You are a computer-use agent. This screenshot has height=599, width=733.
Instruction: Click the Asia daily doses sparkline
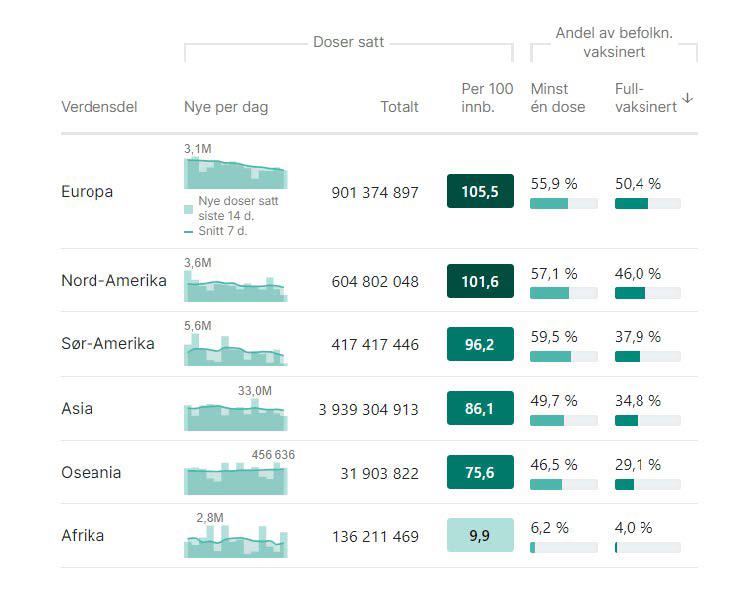click(235, 415)
